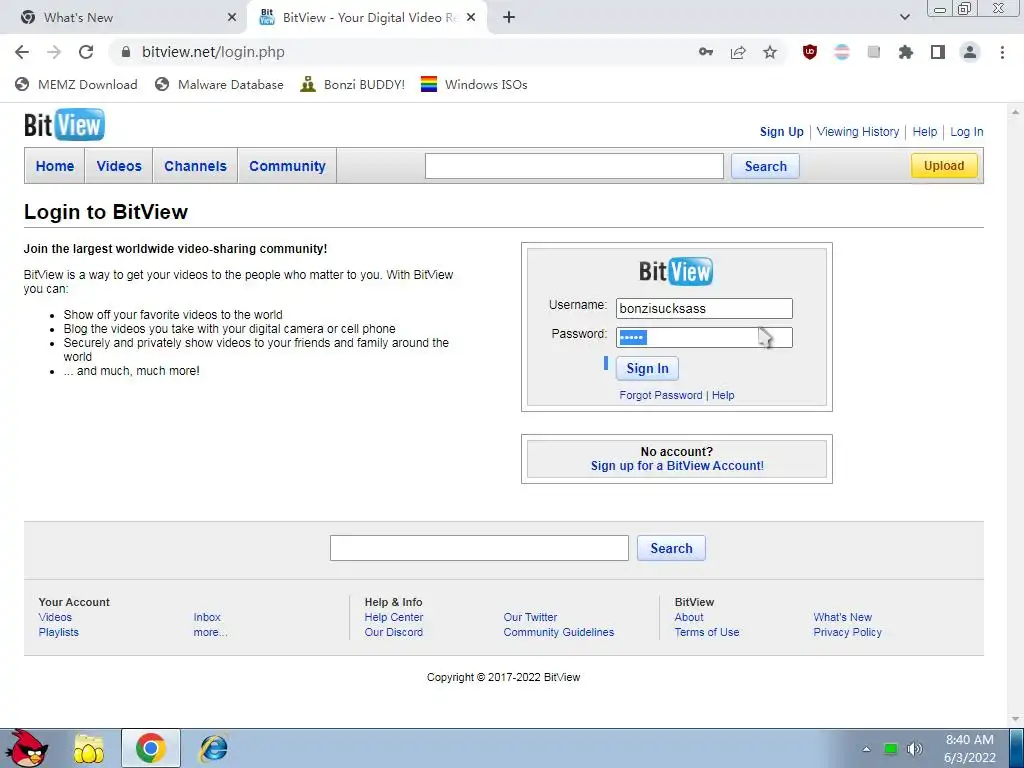Open the About footer link

pyautogui.click(x=689, y=617)
